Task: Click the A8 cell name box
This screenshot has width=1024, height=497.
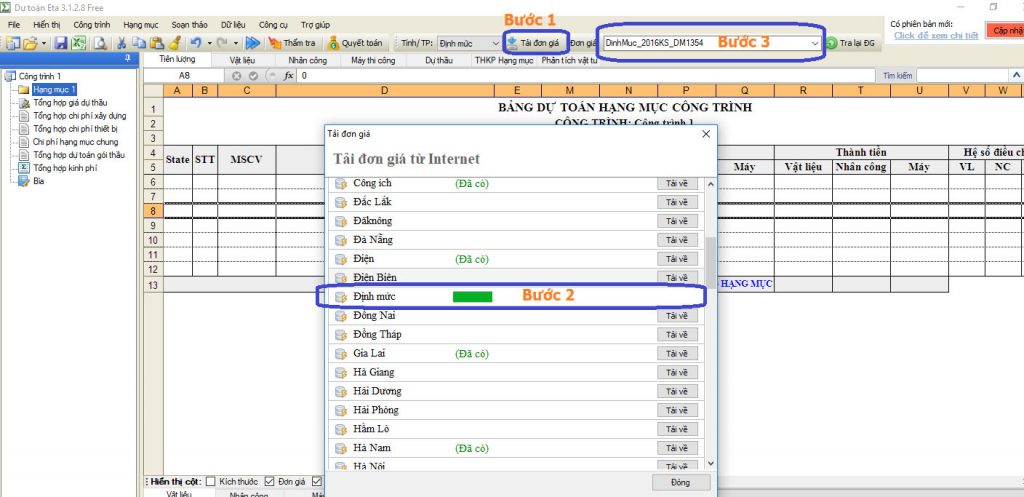Action: [185, 76]
